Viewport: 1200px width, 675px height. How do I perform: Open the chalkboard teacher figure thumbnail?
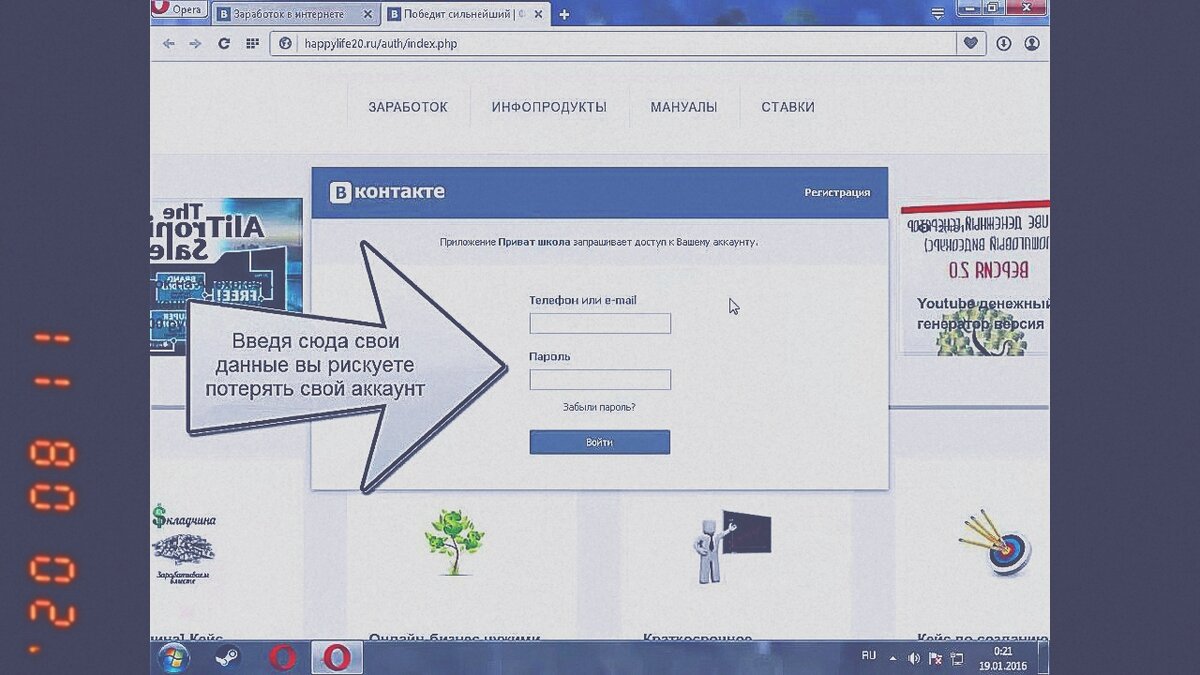click(x=732, y=546)
